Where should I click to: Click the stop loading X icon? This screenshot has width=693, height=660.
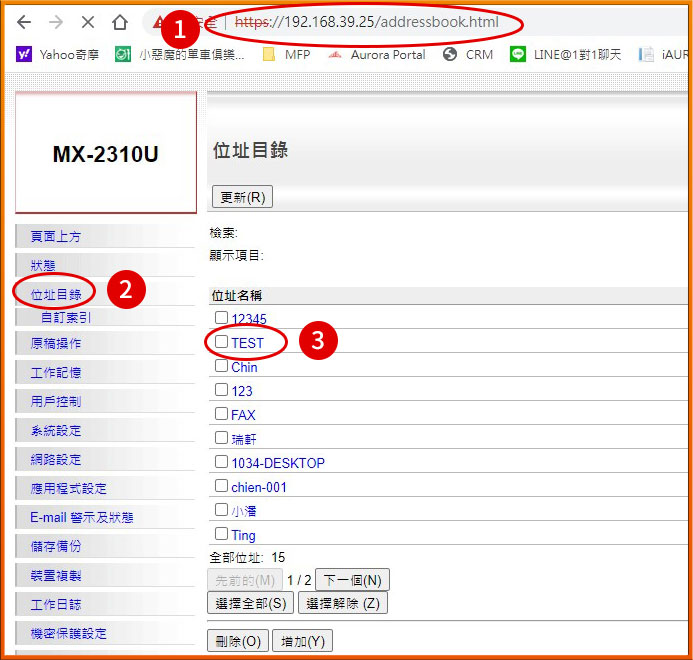[87, 22]
